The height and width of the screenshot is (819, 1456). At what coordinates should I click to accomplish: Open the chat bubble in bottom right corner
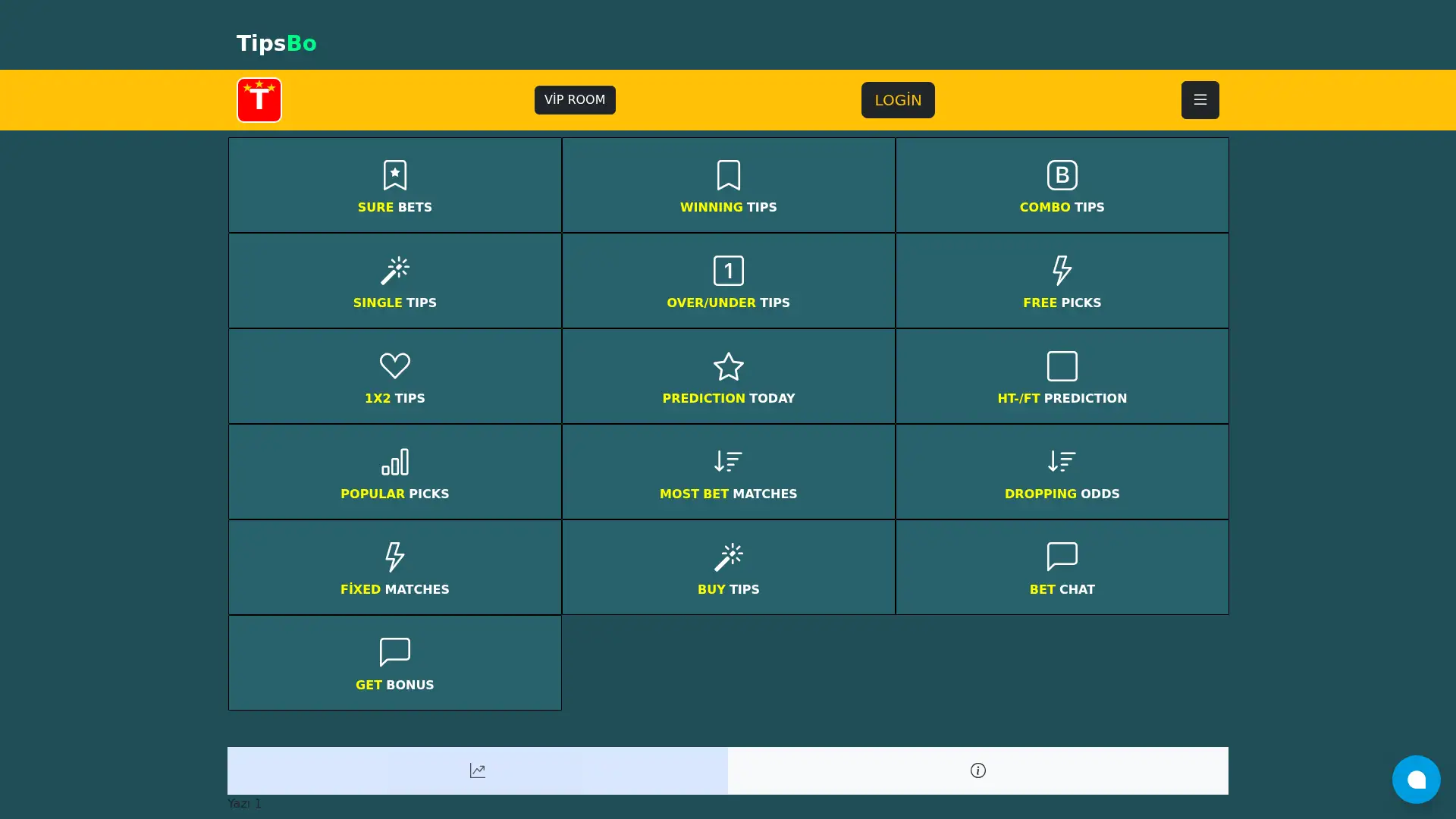[1417, 779]
